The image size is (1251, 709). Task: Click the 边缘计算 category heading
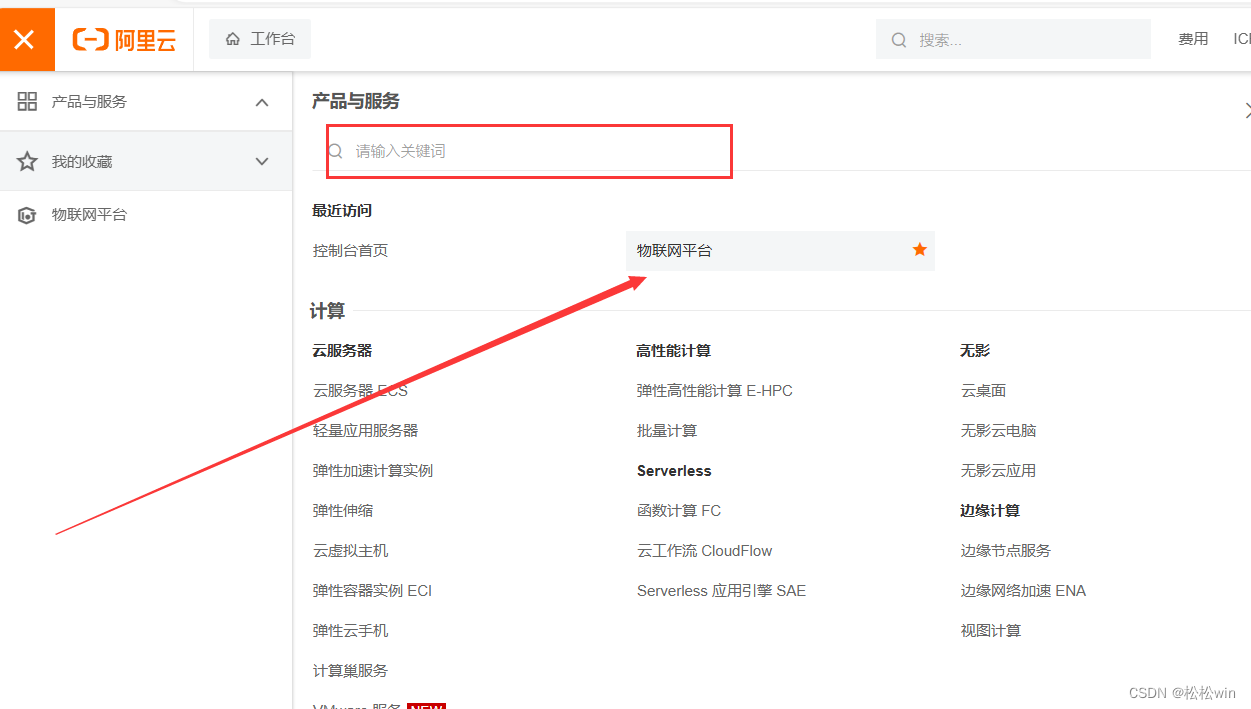click(x=990, y=510)
